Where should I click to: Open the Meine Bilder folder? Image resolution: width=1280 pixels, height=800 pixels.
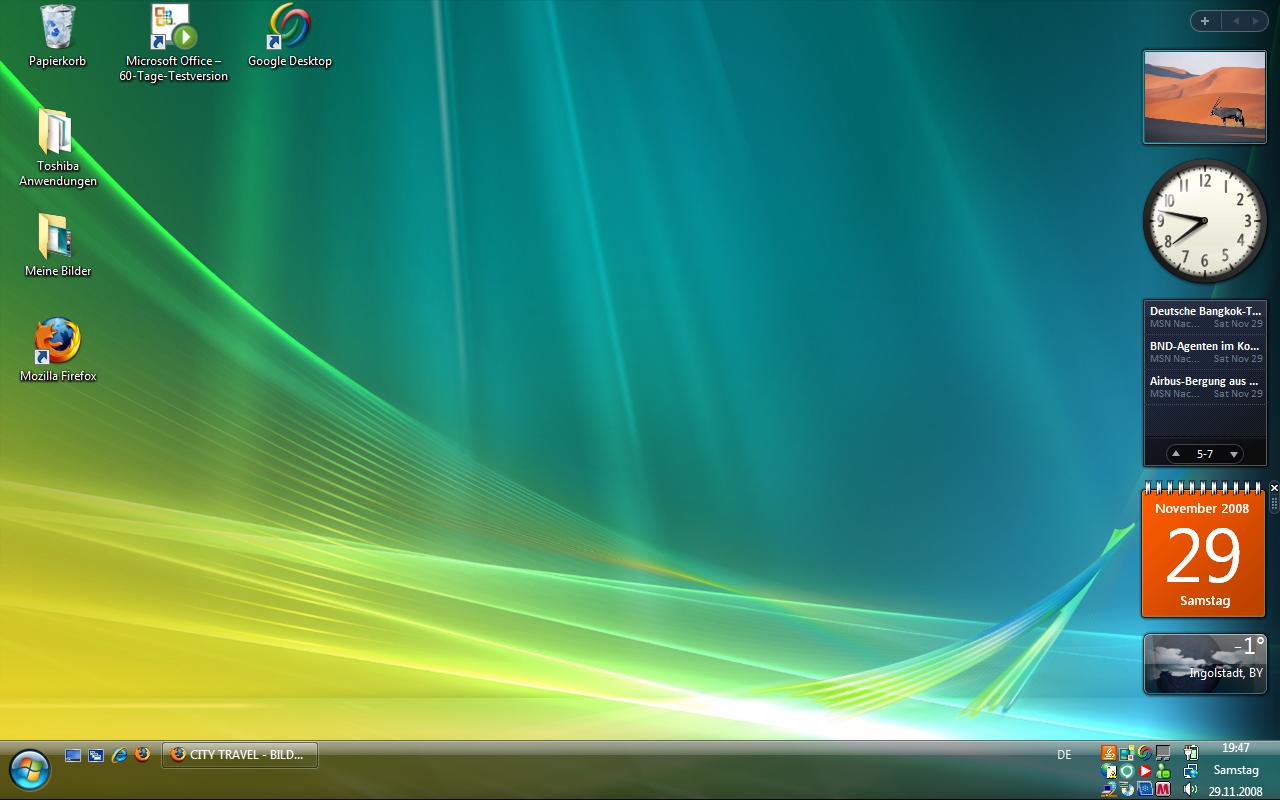point(57,238)
